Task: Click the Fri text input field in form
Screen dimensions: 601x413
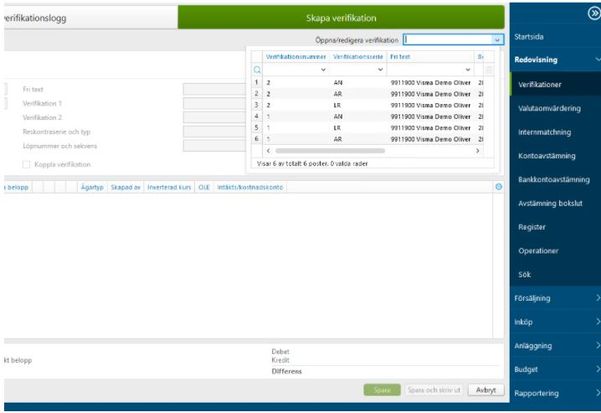Action: pos(214,89)
